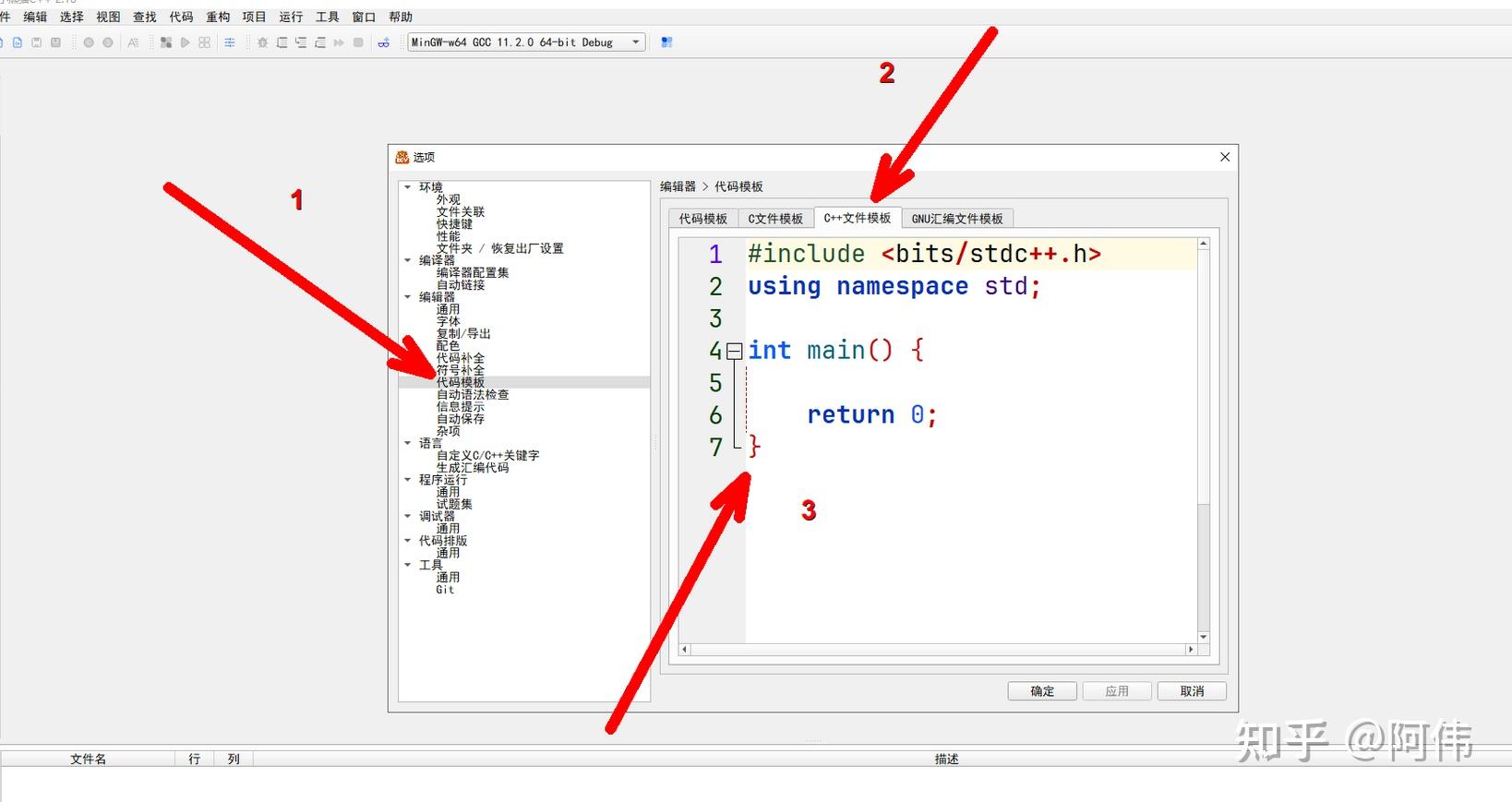Click the add watch glasses icon
The width and height of the screenshot is (1512, 802).
pyautogui.click(x=384, y=42)
